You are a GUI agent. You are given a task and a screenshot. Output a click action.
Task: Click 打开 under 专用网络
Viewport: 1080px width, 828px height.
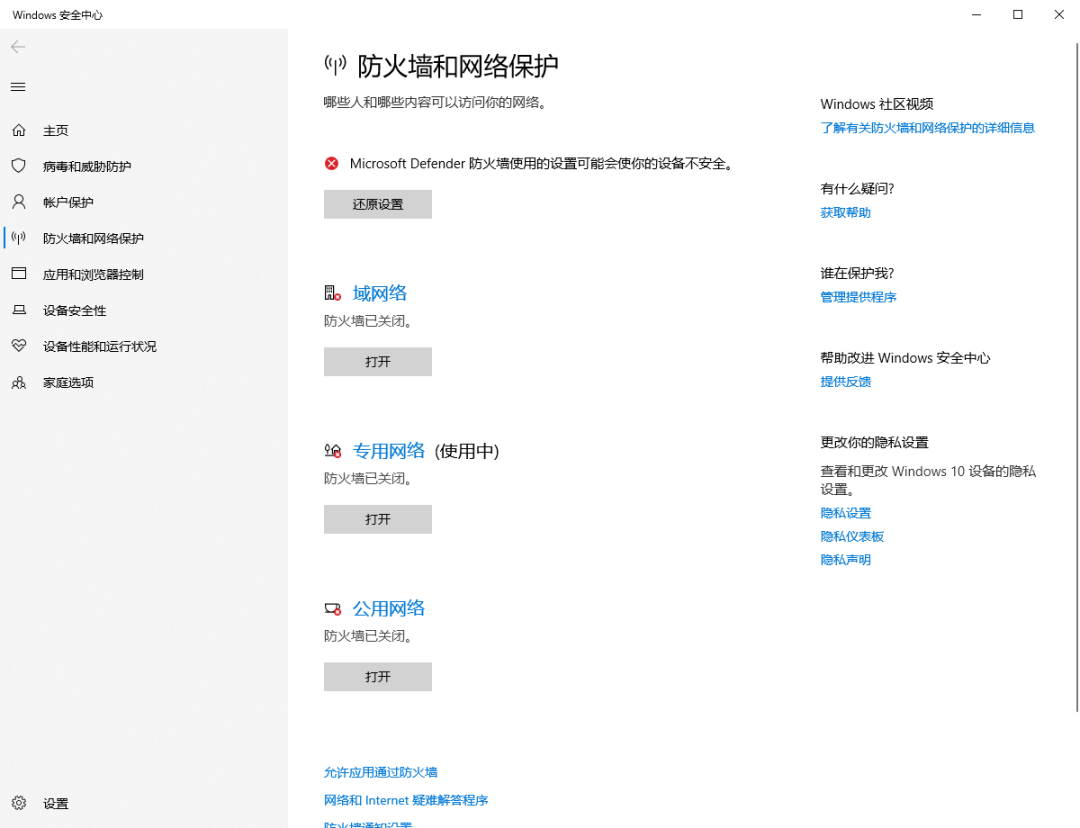(377, 519)
